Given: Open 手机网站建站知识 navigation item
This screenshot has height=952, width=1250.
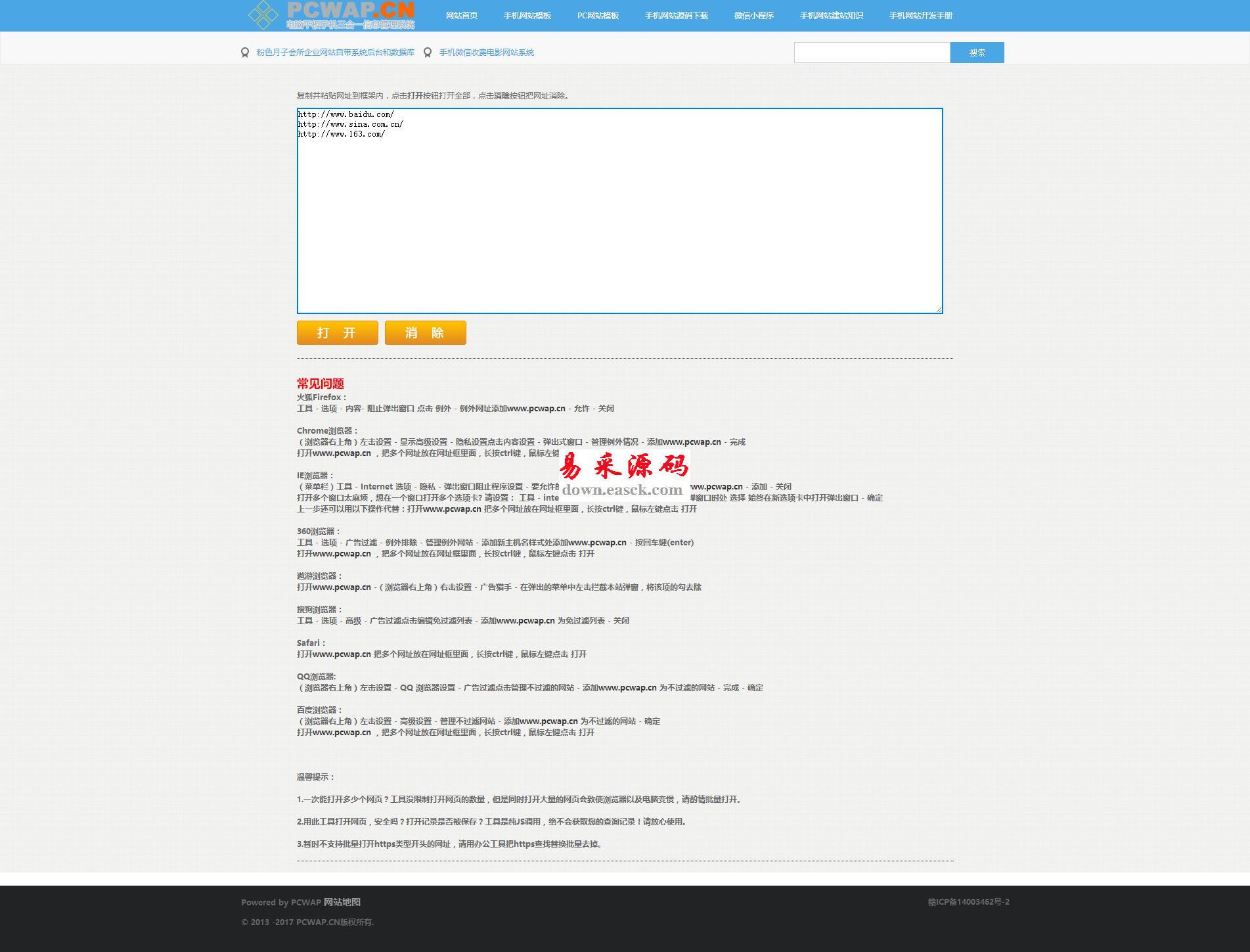Looking at the screenshot, I should point(832,16).
